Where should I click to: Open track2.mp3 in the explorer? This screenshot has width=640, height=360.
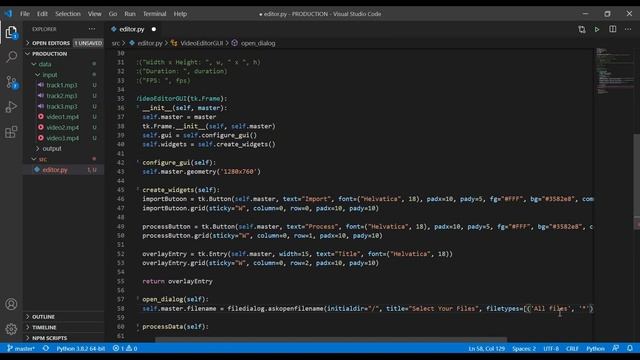click(x=64, y=96)
